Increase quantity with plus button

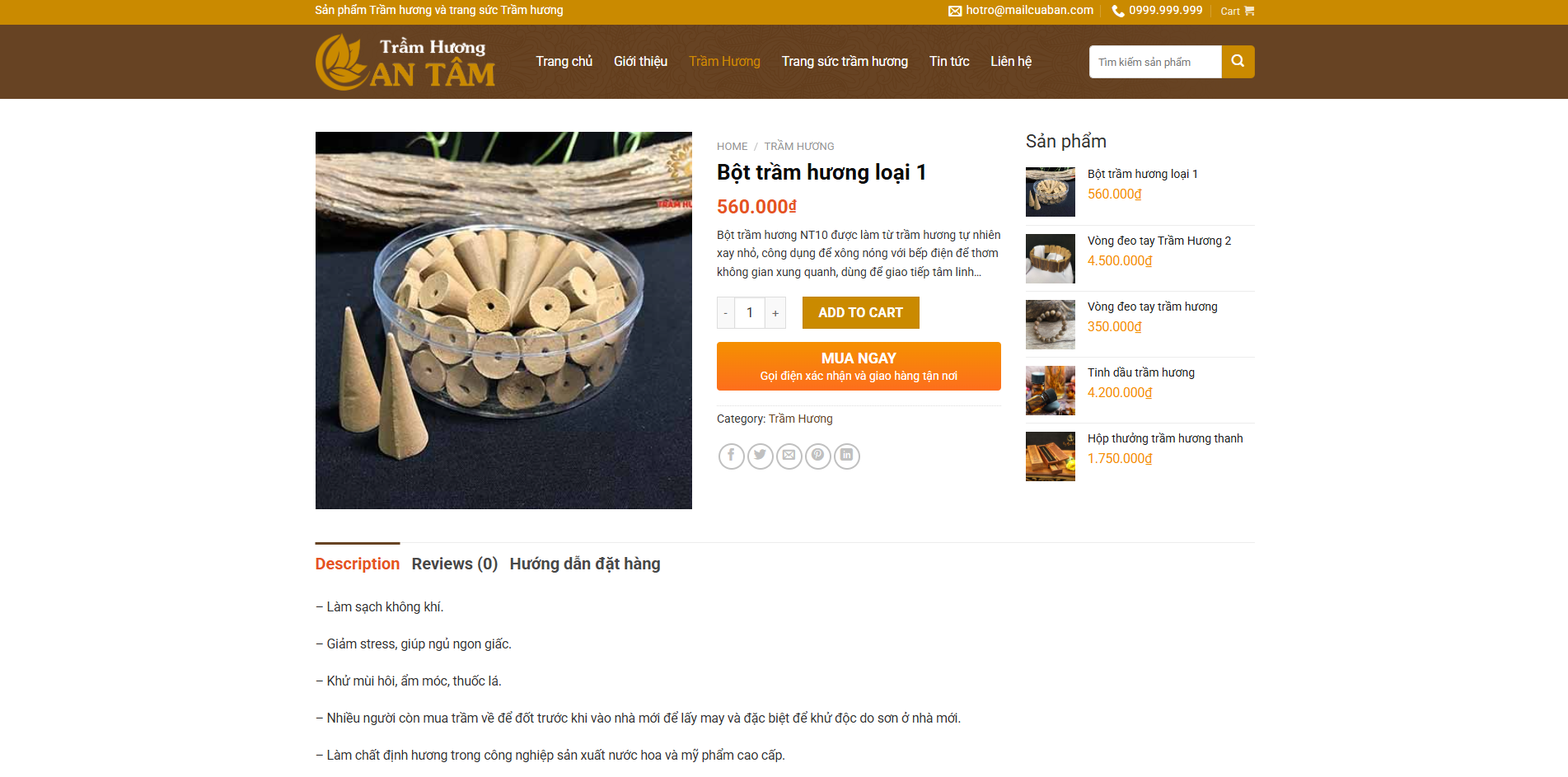tap(775, 313)
